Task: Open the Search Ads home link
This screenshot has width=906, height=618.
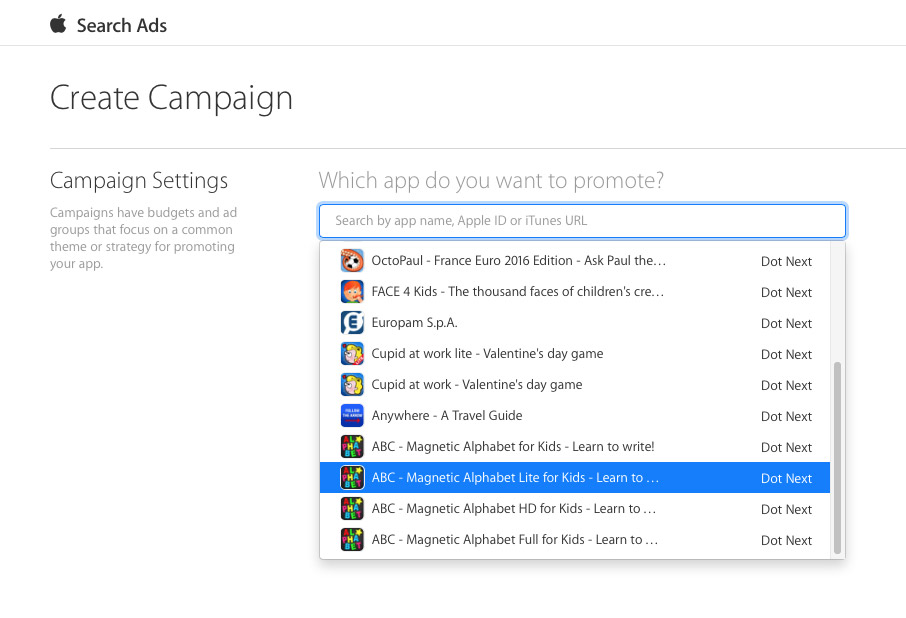Action: [121, 25]
